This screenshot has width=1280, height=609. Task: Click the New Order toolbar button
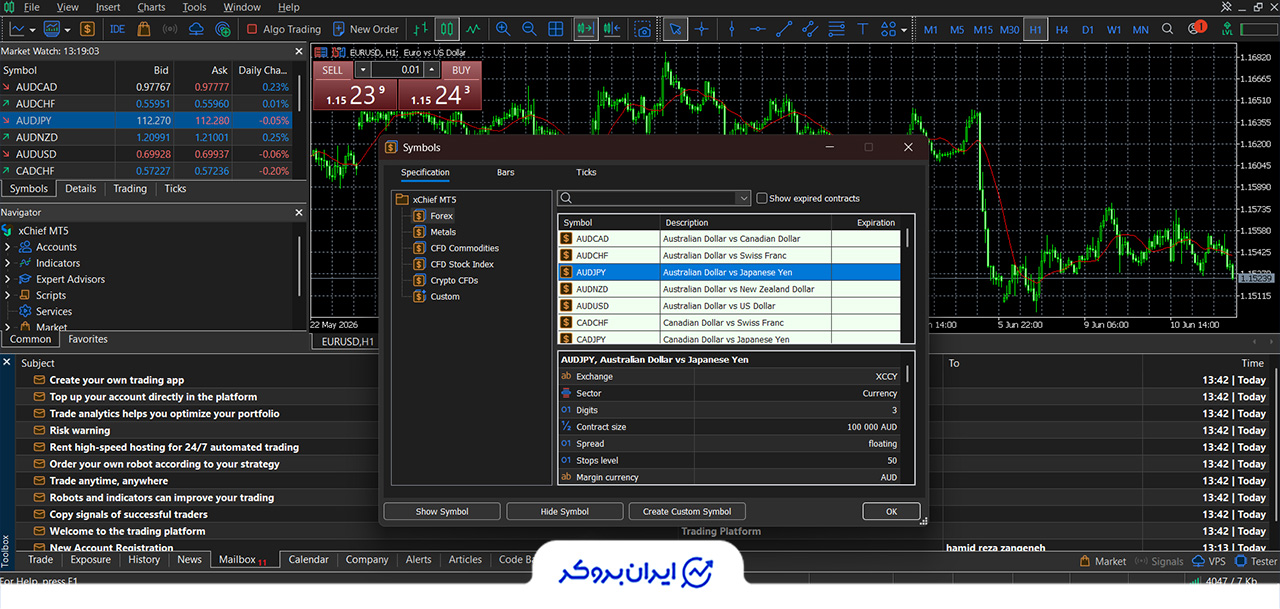[366, 29]
